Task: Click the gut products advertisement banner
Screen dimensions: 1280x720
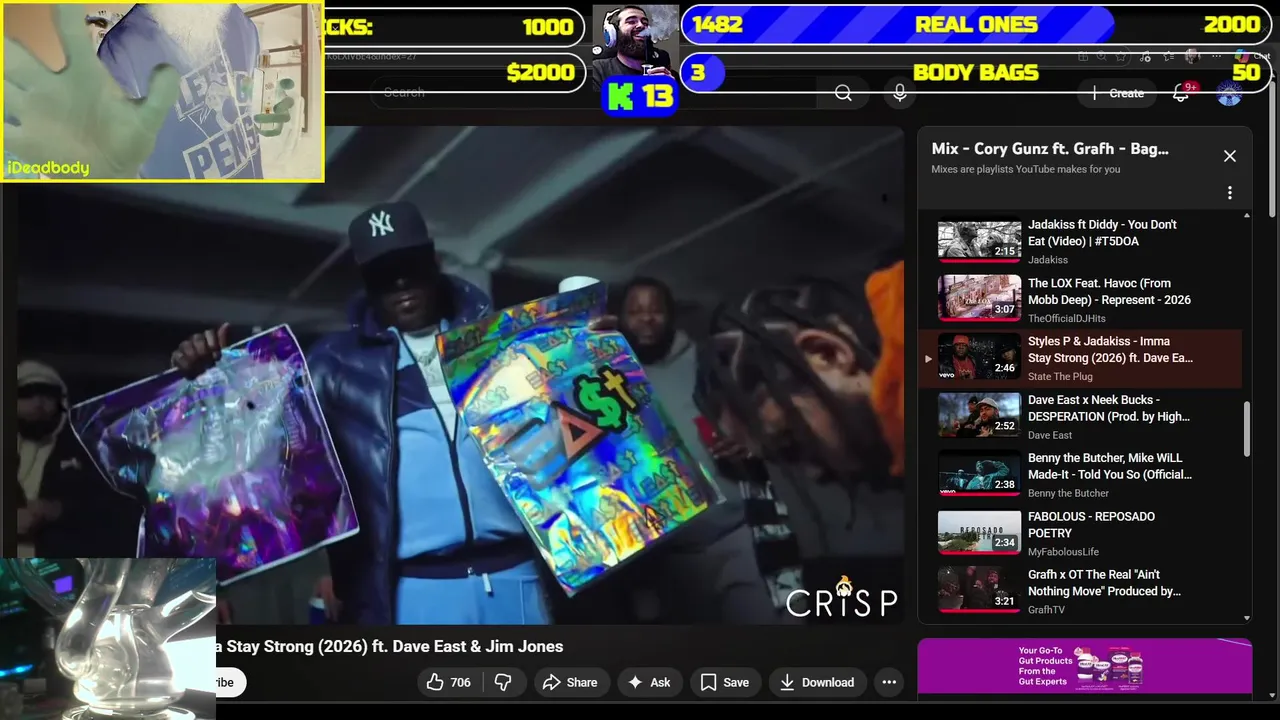Action: [x=1085, y=666]
